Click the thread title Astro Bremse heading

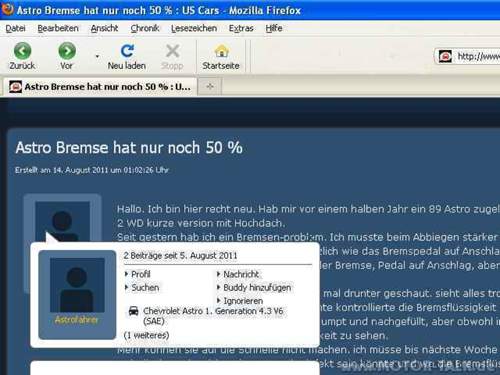[x=129, y=148]
